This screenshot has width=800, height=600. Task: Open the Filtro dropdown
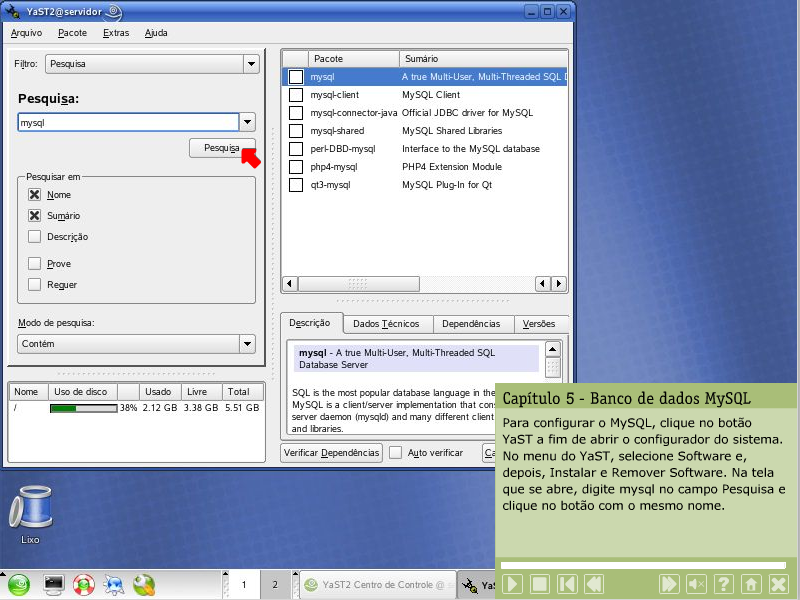(x=250, y=64)
